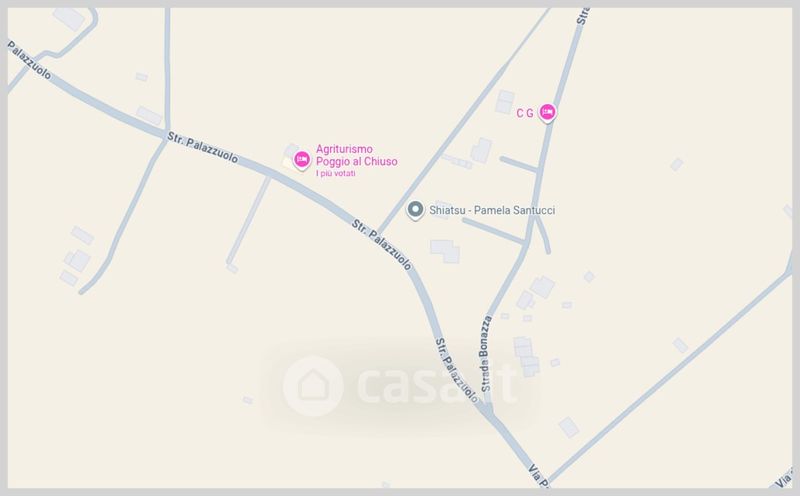The width and height of the screenshot is (800, 496).
Task: Click small building ending the dead-end driveway
Action: point(232,268)
